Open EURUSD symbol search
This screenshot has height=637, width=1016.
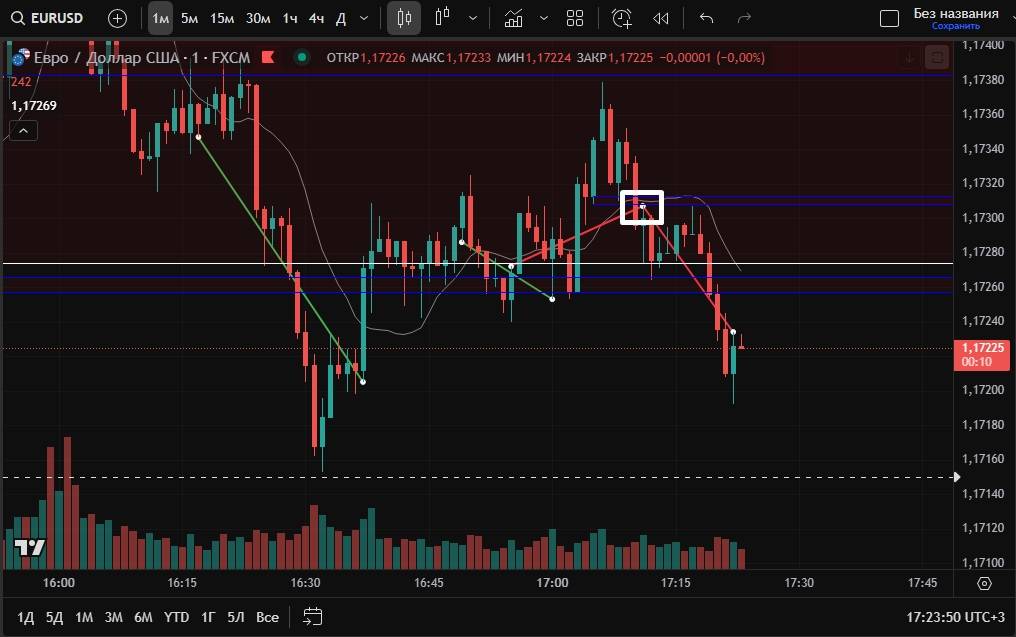(48, 18)
